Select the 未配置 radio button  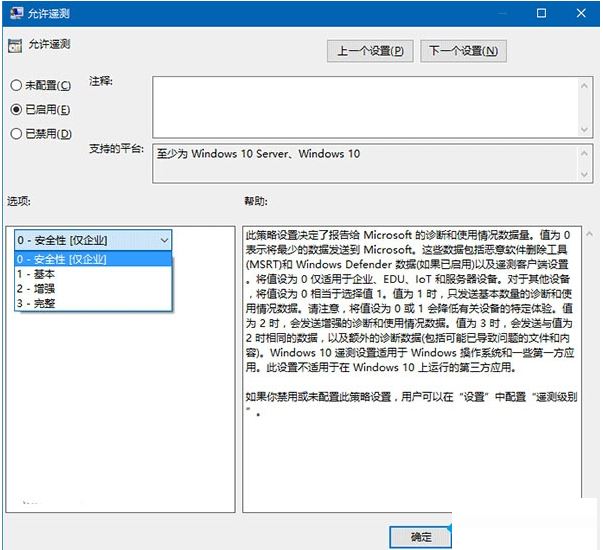coord(16,85)
